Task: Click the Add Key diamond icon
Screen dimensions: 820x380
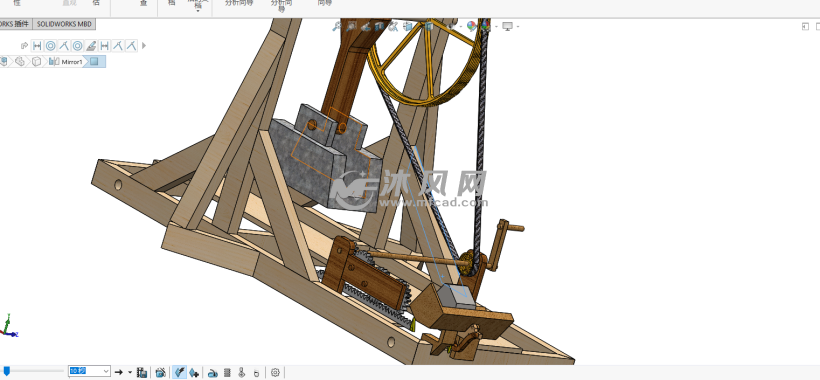Action: pyautogui.click(x=193, y=372)
